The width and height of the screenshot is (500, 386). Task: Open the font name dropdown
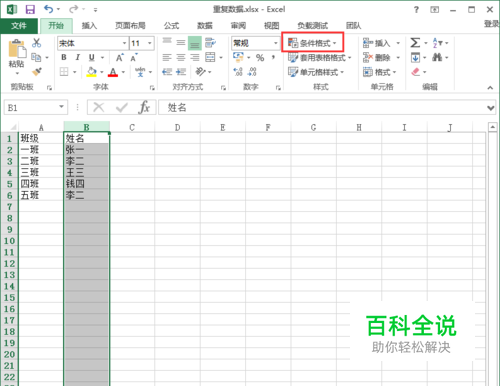click(x=124, y=43)
